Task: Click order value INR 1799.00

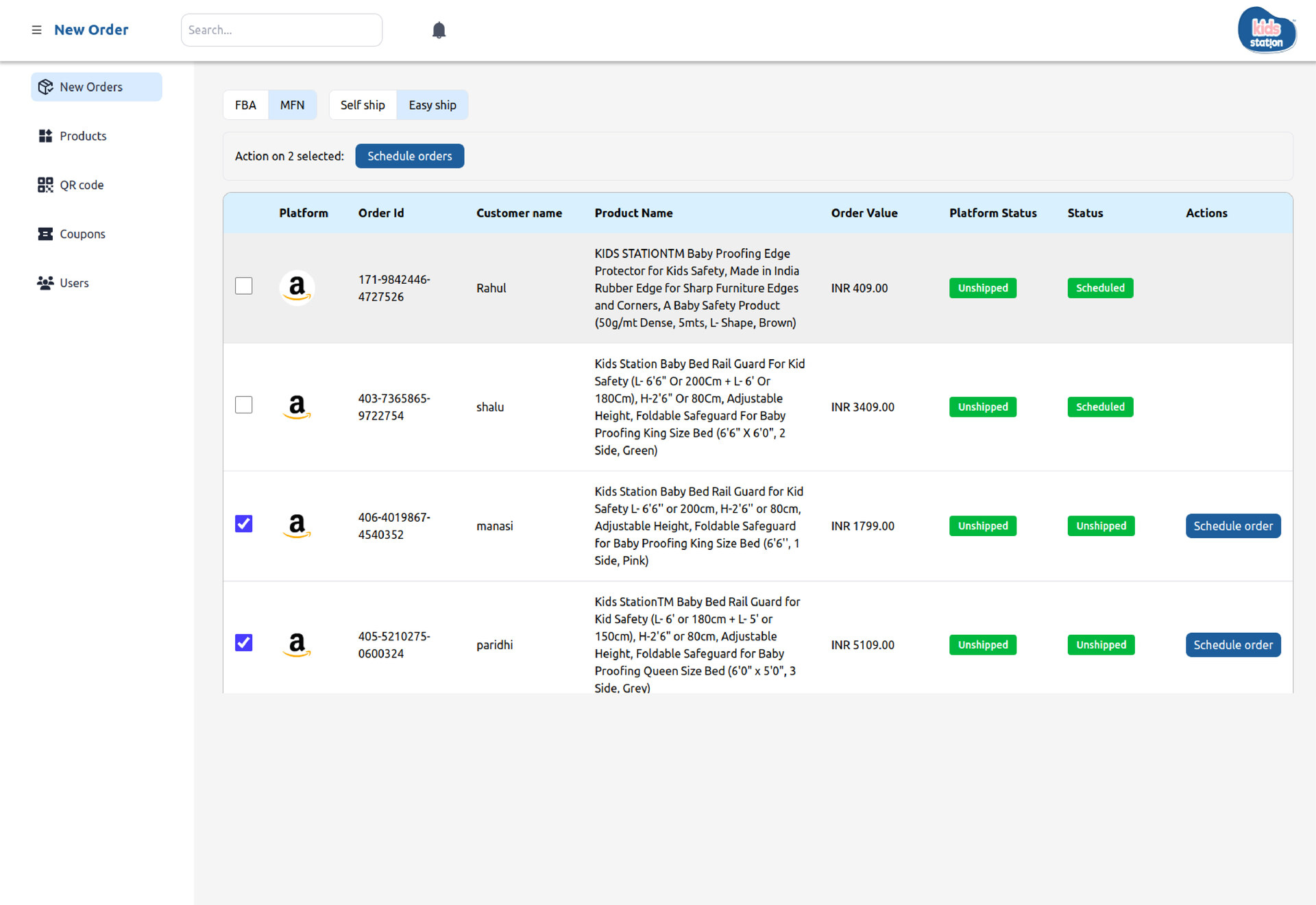Action: (863, 526)
